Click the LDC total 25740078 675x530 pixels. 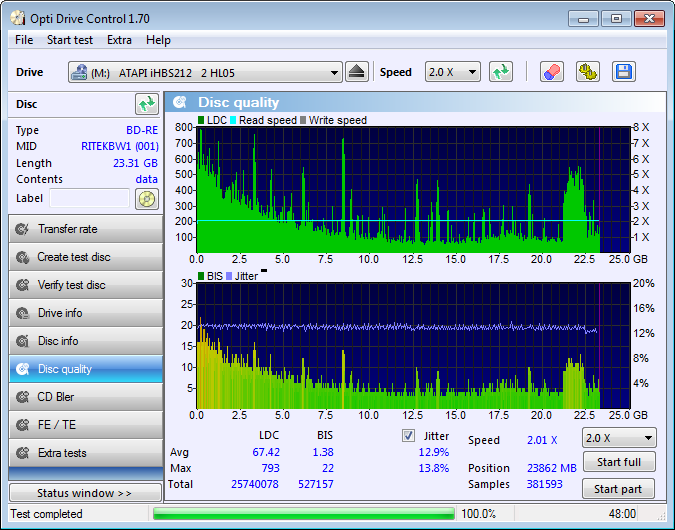point(255,484)
